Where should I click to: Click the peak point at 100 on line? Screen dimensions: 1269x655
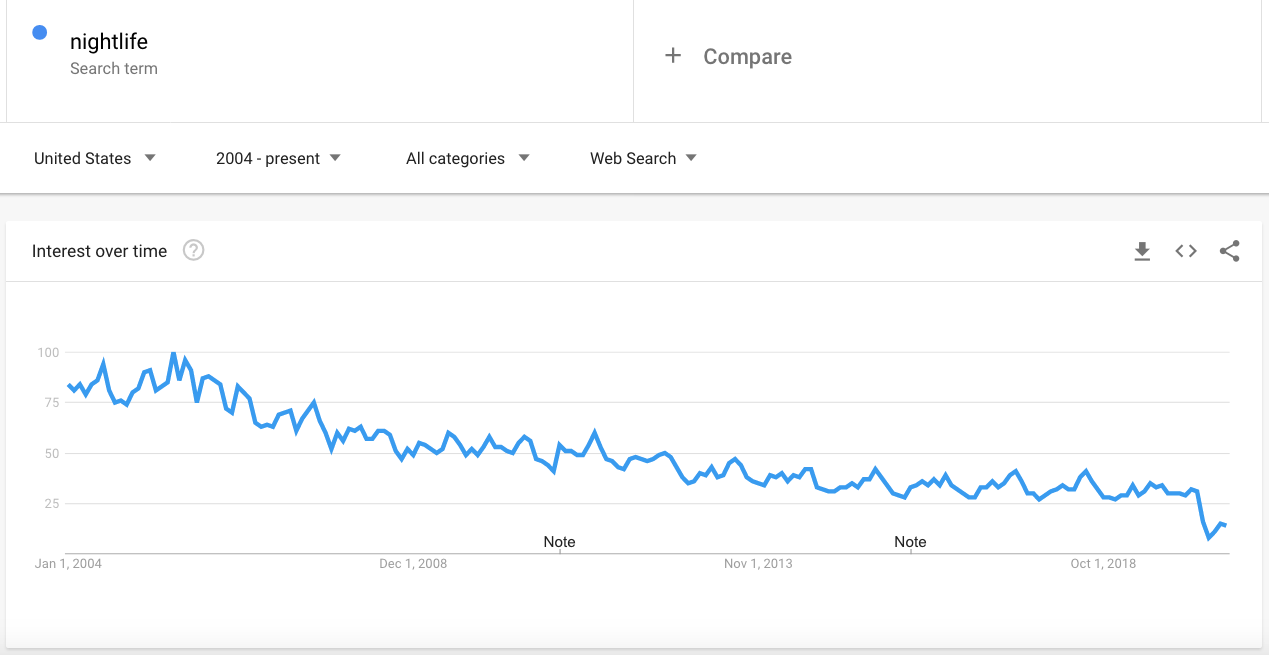[x=173, y=353]
